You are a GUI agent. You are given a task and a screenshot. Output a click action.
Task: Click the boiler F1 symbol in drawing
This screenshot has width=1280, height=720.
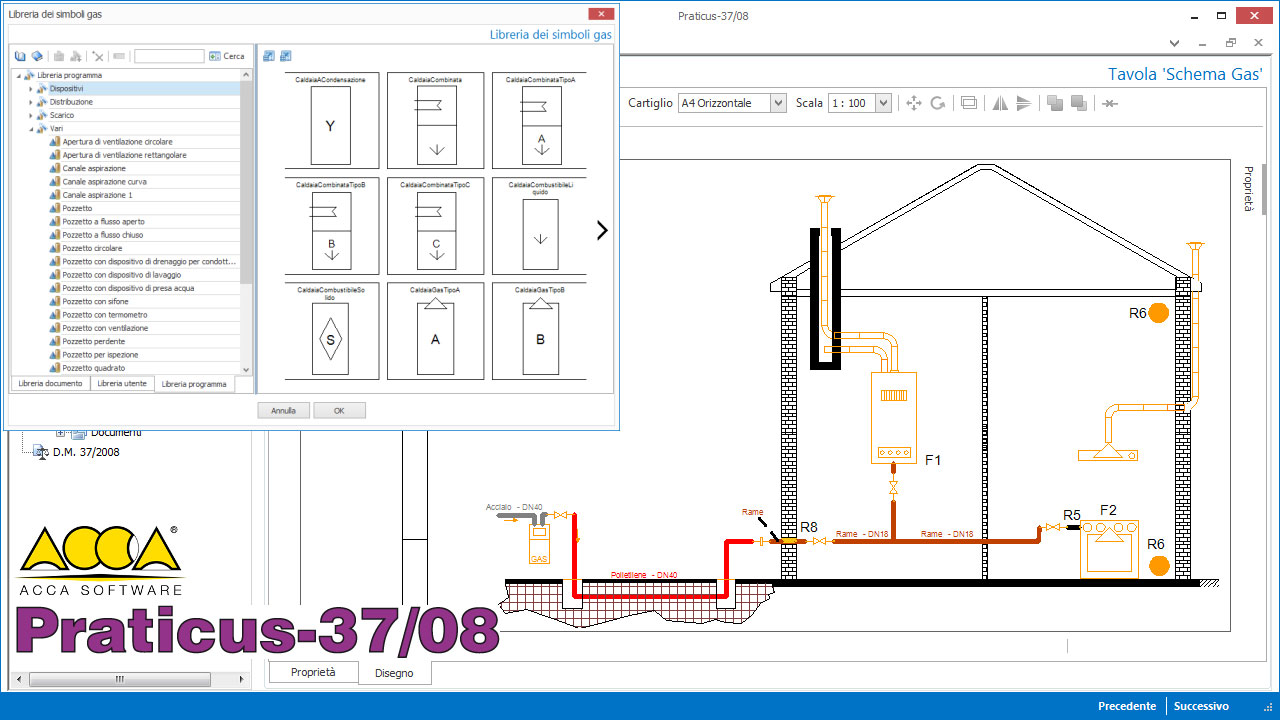893,417
